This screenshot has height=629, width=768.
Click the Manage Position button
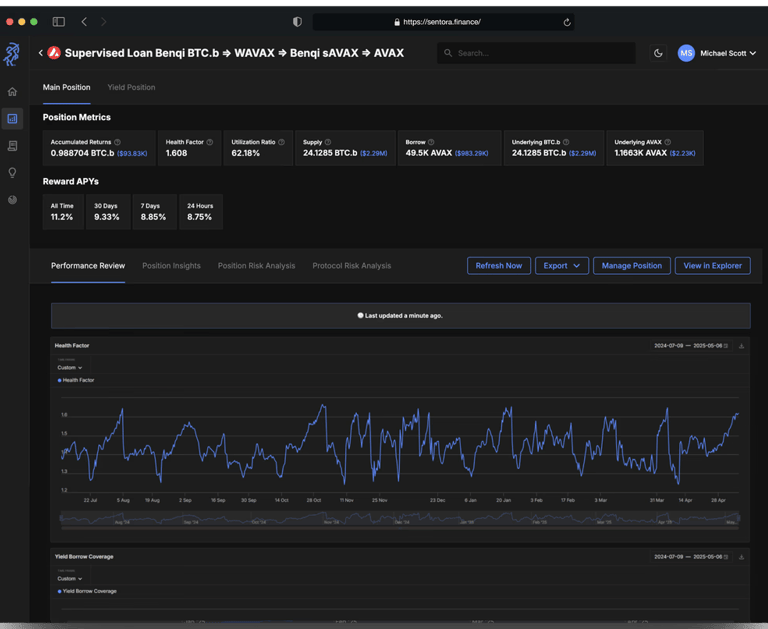pos(631,266)
